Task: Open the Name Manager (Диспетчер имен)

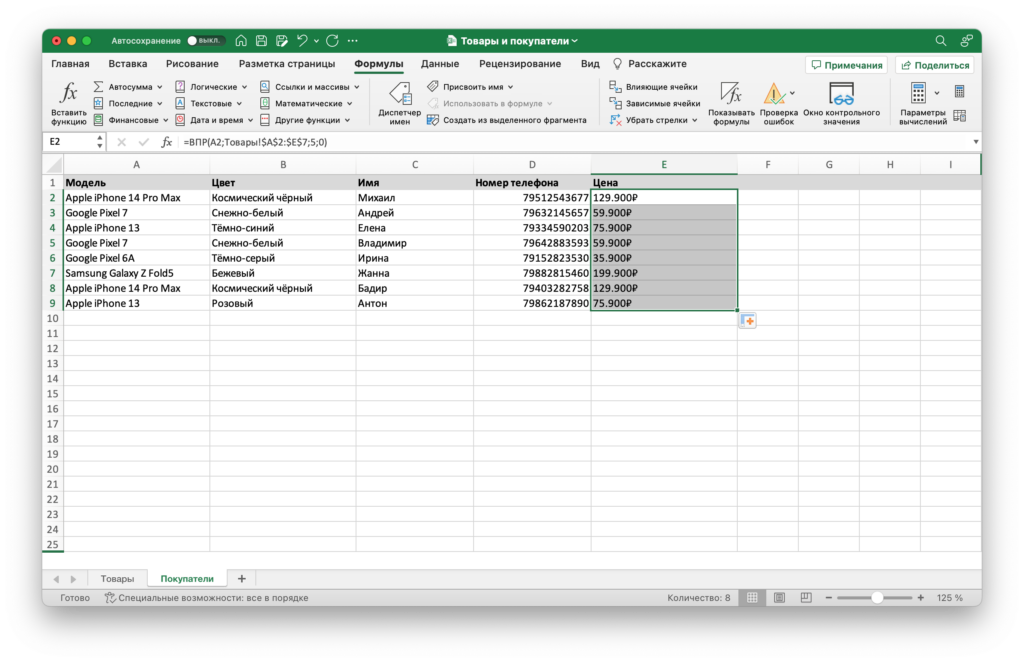Action: point(400,102)
